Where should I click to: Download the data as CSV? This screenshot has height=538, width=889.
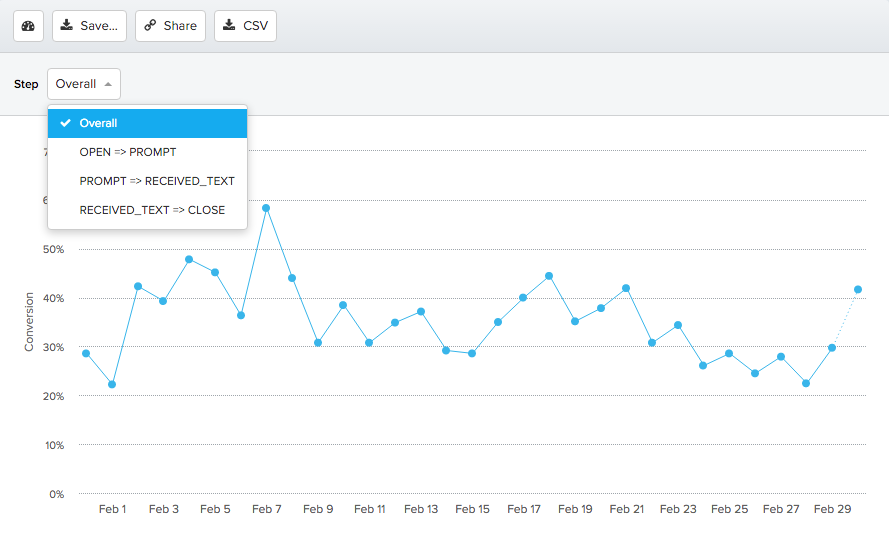pos(245,26)
